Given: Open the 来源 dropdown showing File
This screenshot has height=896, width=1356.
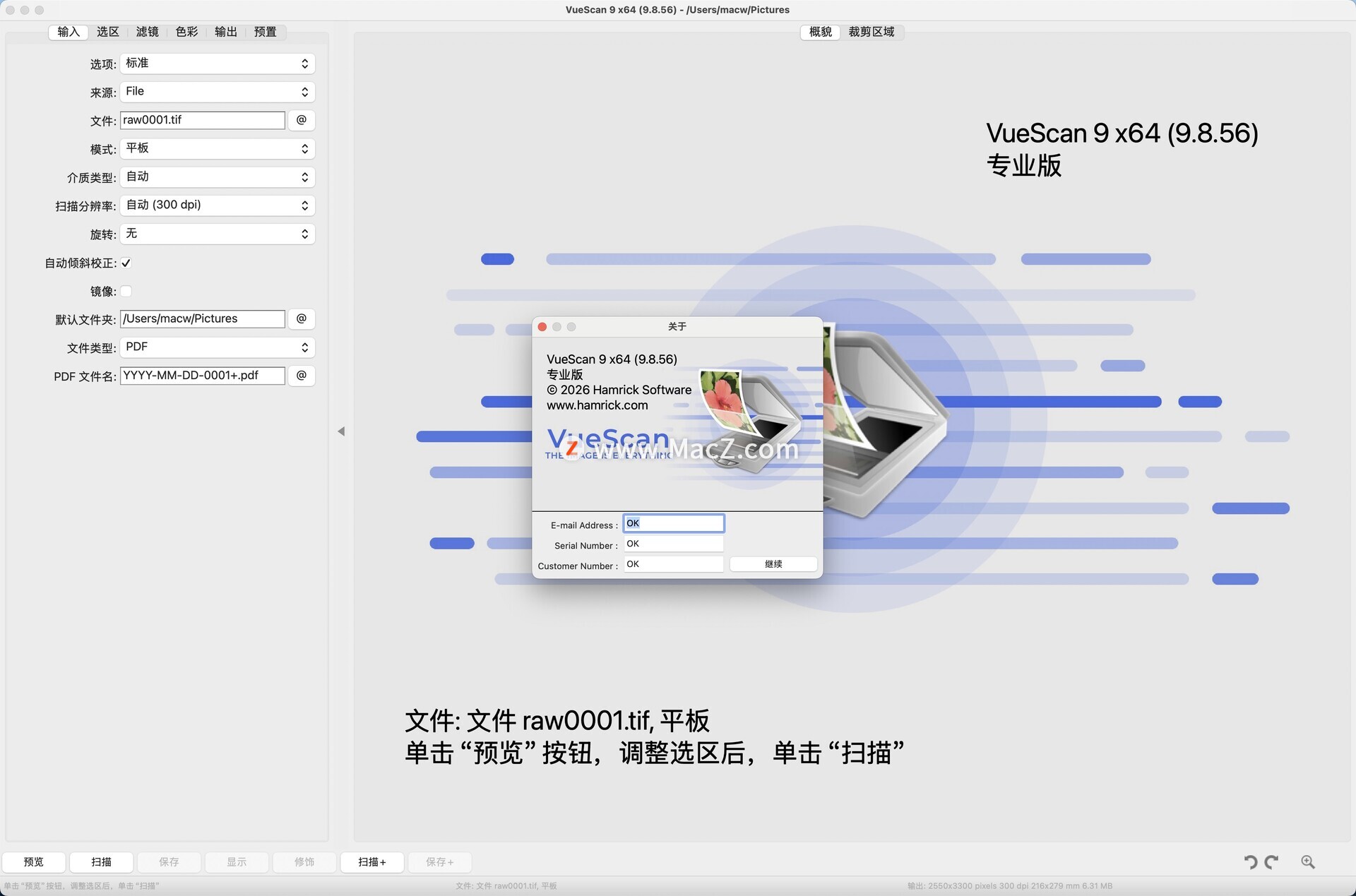Looking at the screenshot, I should click(x=218, y=92).
